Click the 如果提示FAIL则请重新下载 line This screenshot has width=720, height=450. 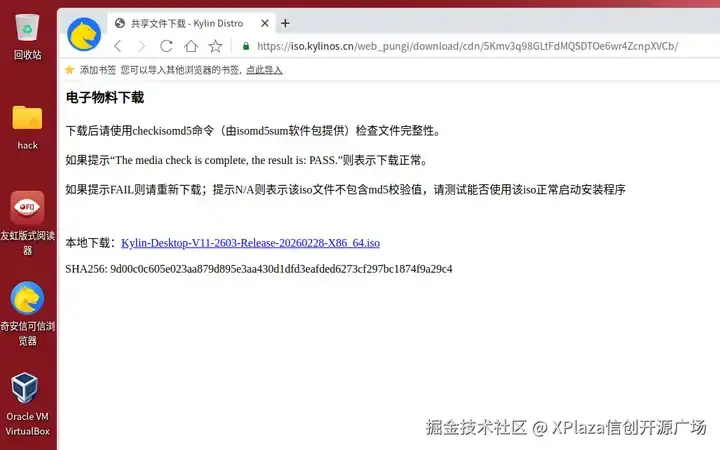tap(345, 190)
